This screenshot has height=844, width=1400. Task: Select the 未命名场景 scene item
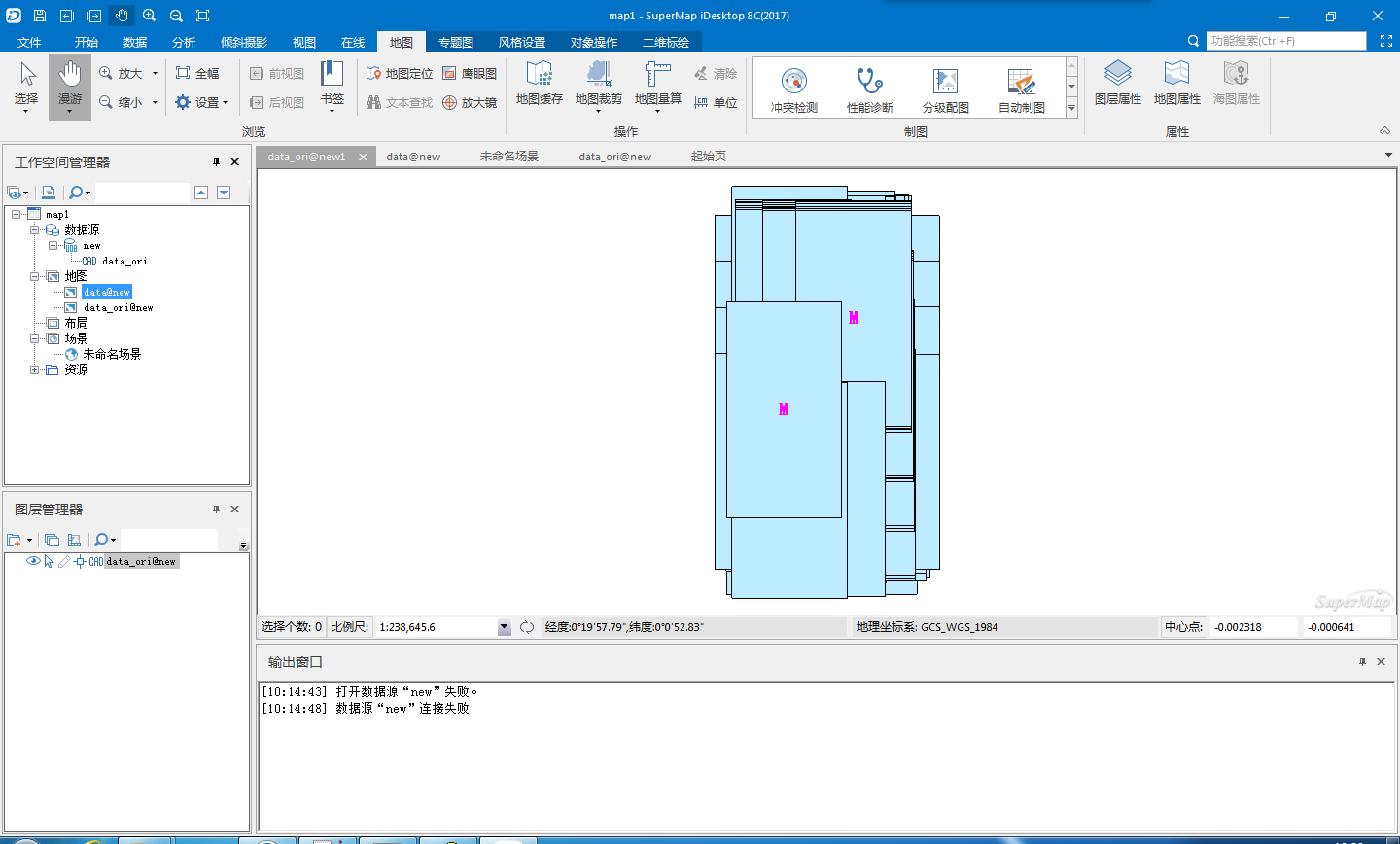click(112, 354)
